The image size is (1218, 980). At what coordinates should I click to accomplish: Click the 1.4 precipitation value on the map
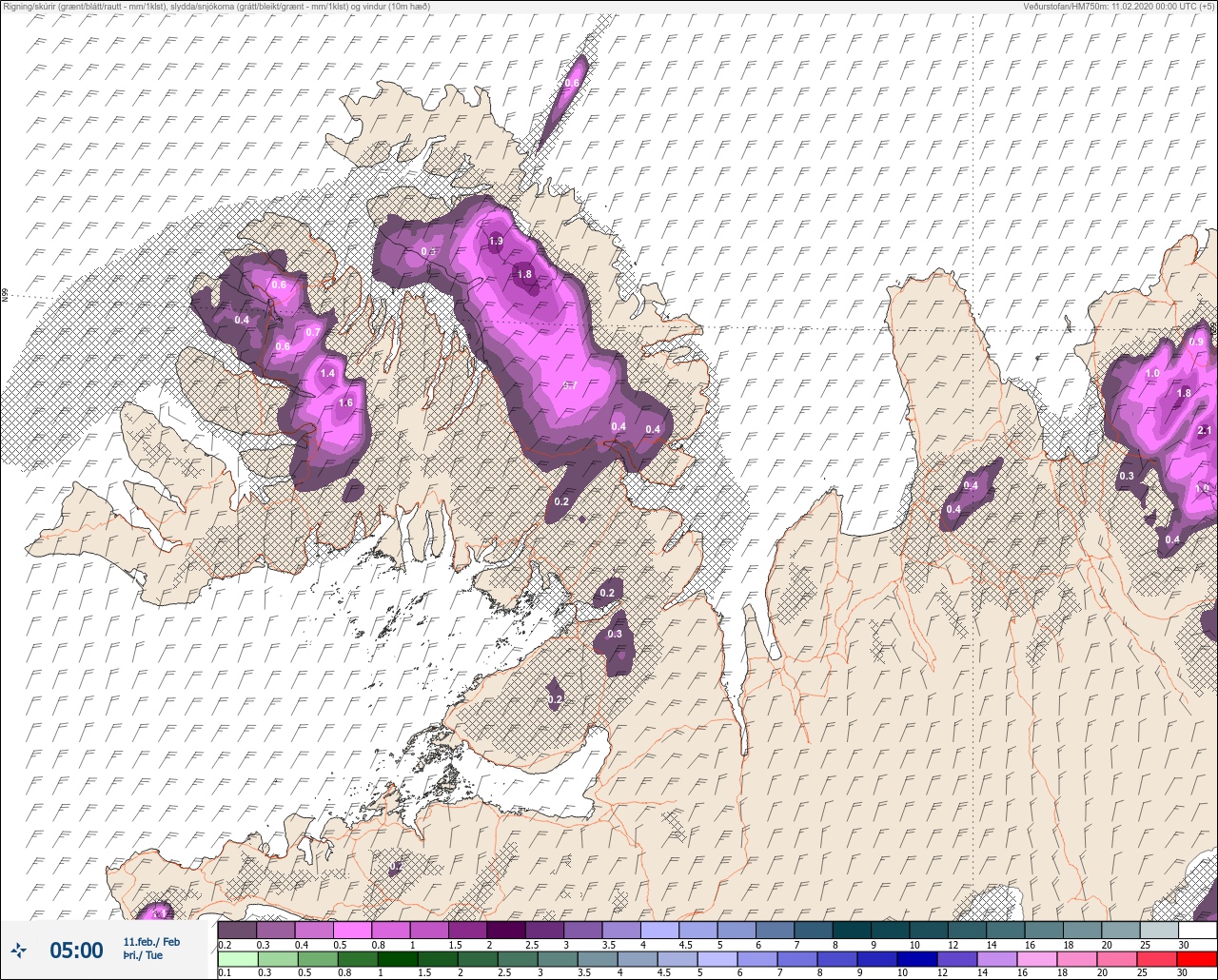point(327,374)
